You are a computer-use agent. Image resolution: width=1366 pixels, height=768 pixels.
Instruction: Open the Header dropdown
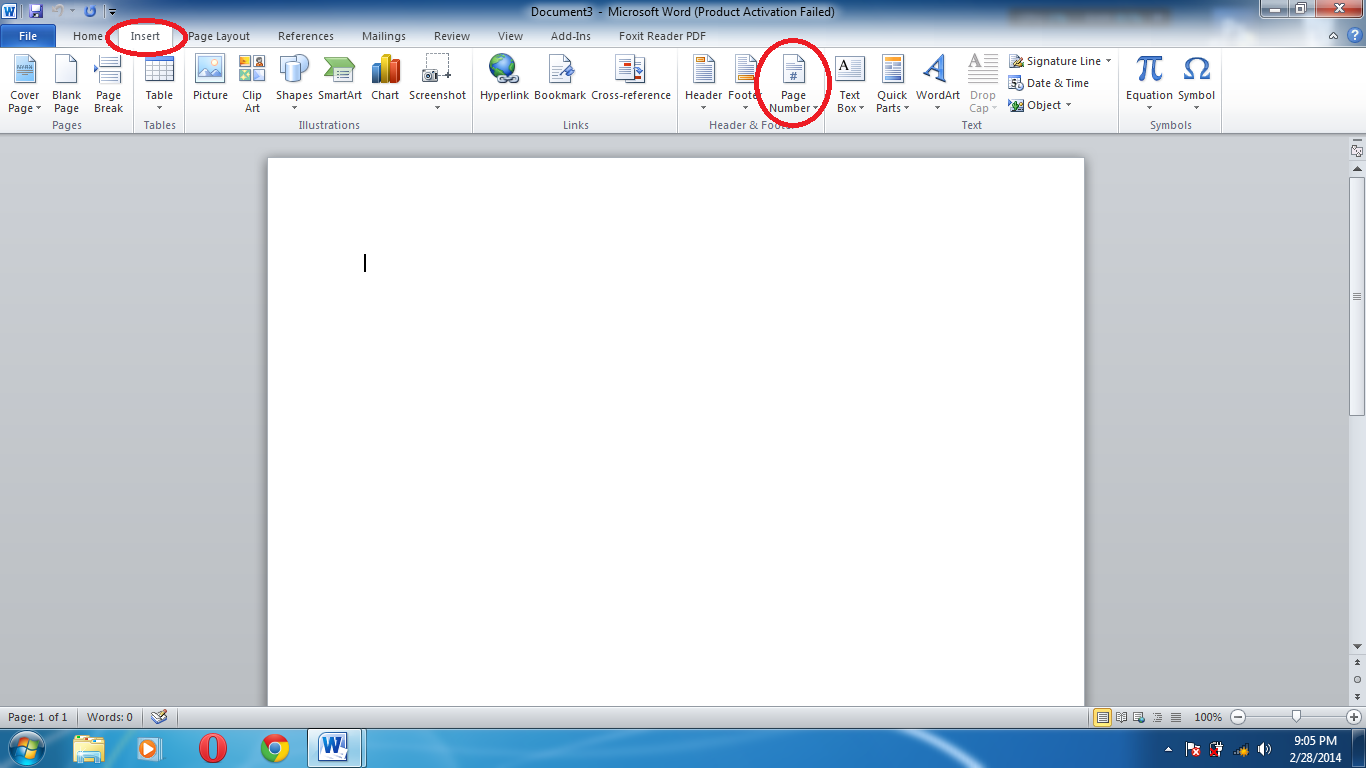(703, 84)
